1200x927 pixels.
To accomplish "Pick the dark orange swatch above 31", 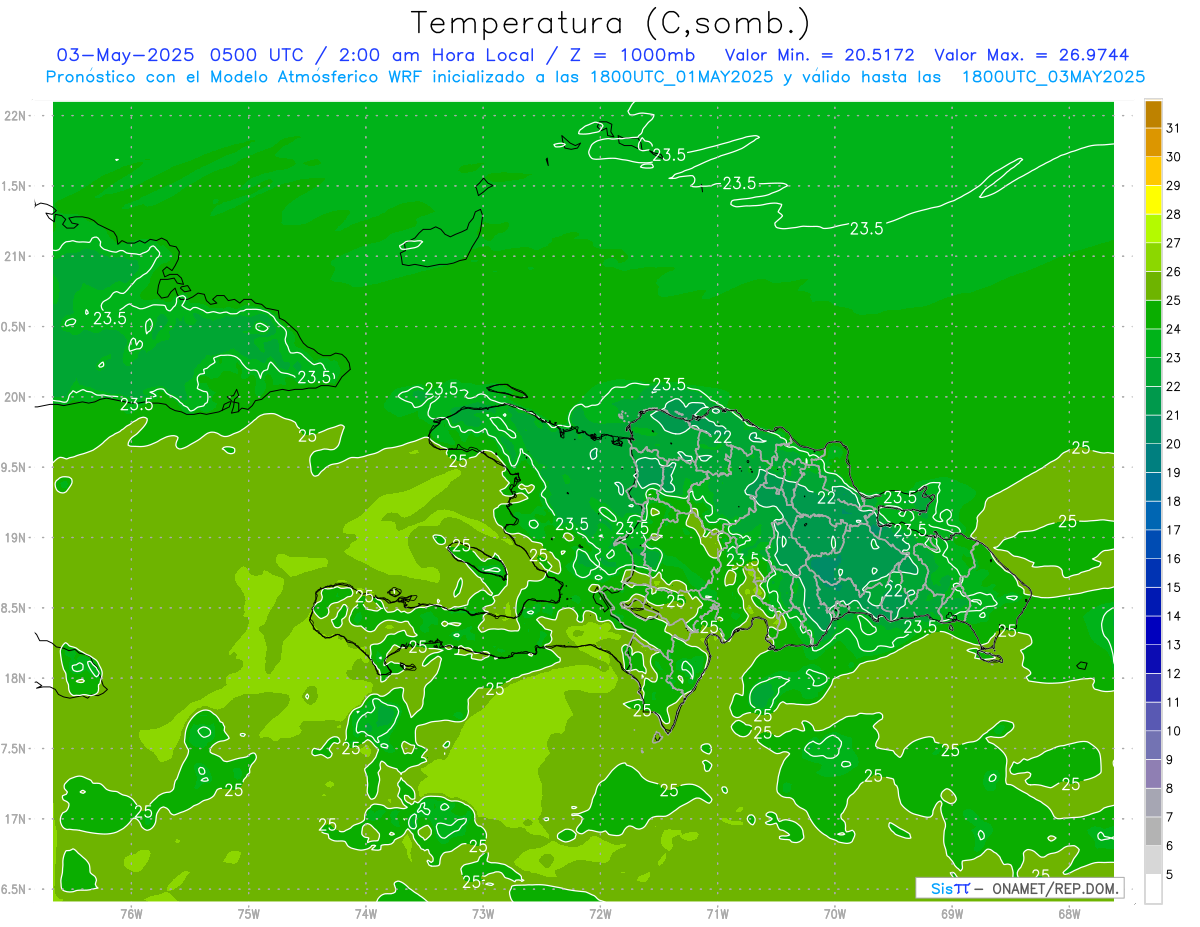I will tap(1153, 114).
